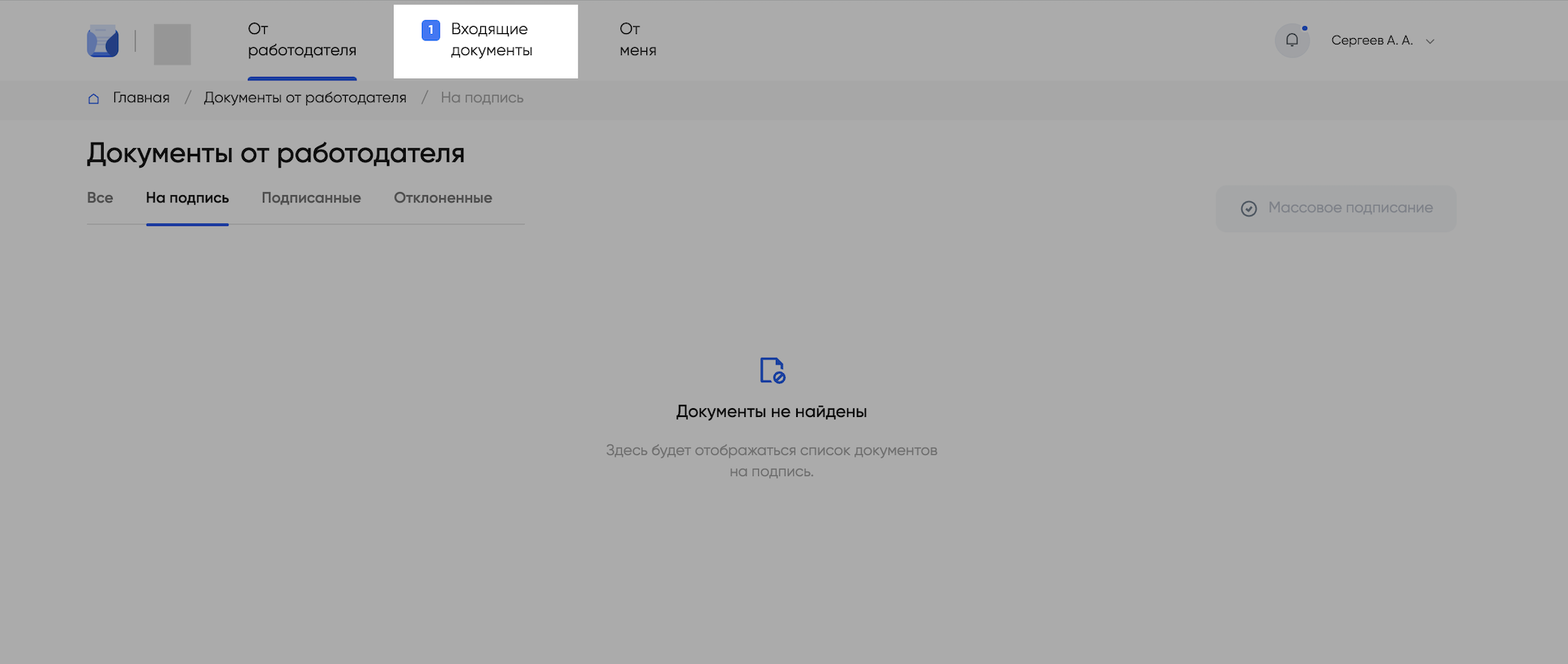
Task: Open the От работодателя section
Action: [301, 40]
